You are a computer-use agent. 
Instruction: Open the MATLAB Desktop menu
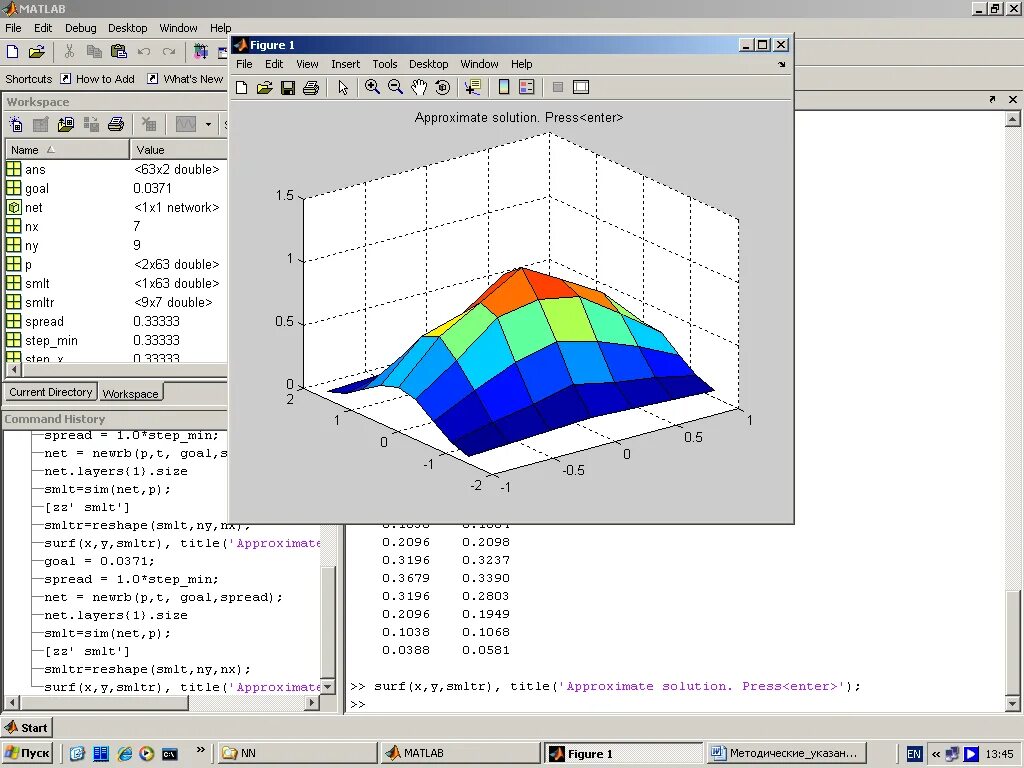127,28
